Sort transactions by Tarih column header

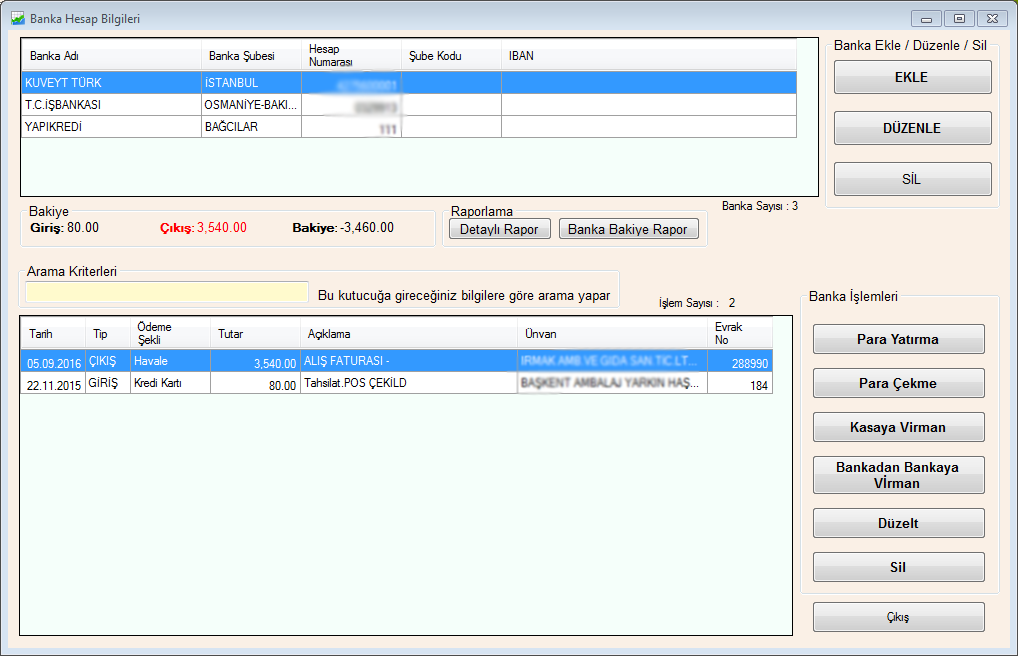(53, 334)
